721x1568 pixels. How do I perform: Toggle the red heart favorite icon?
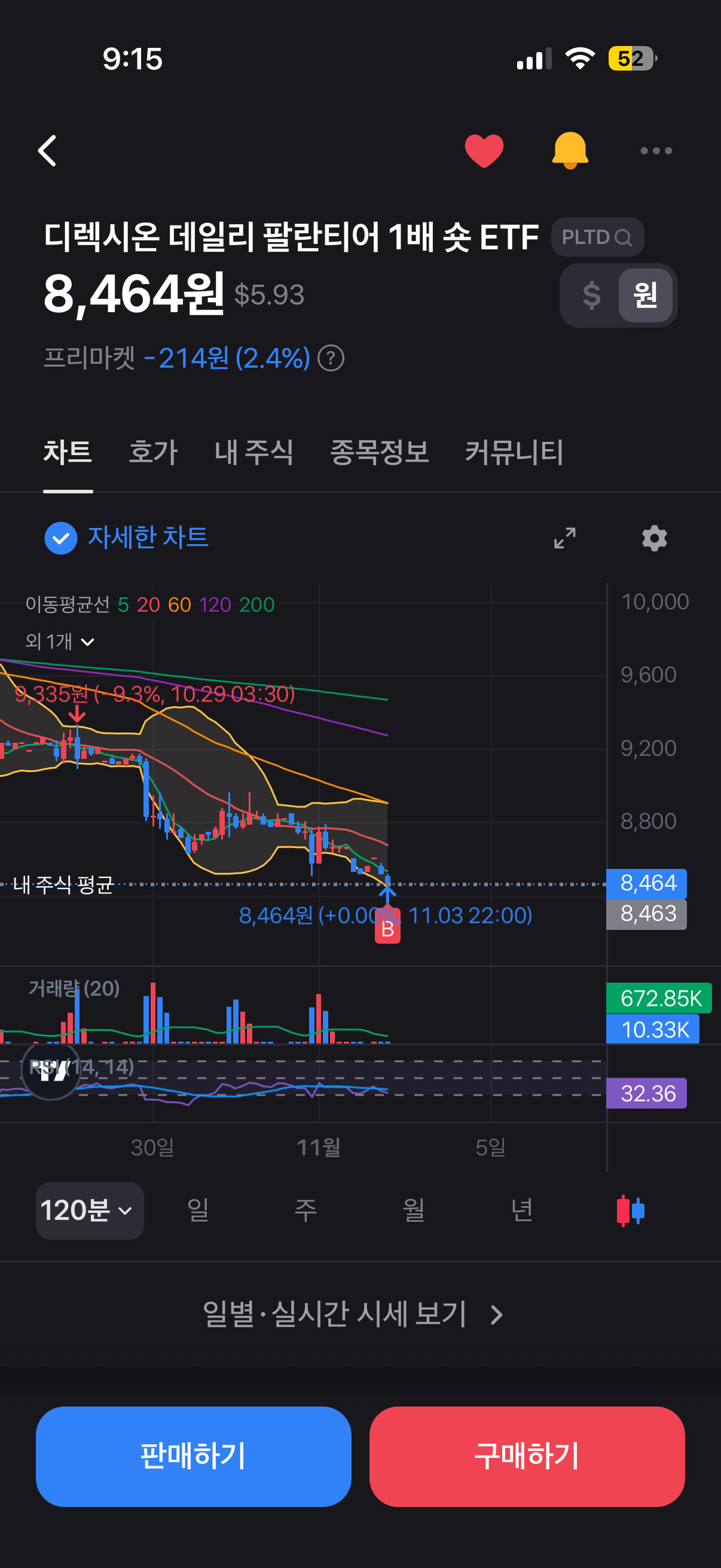(484, 150)
